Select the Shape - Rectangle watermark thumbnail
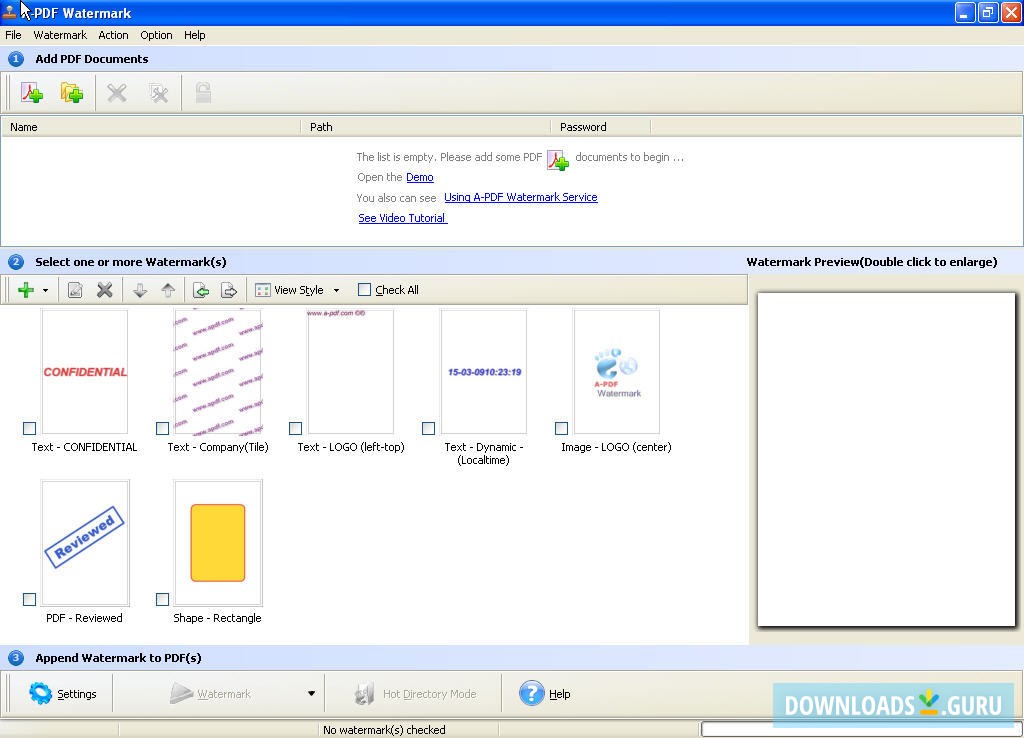This screenshot has width=1024, height=738. click(218, 543)
